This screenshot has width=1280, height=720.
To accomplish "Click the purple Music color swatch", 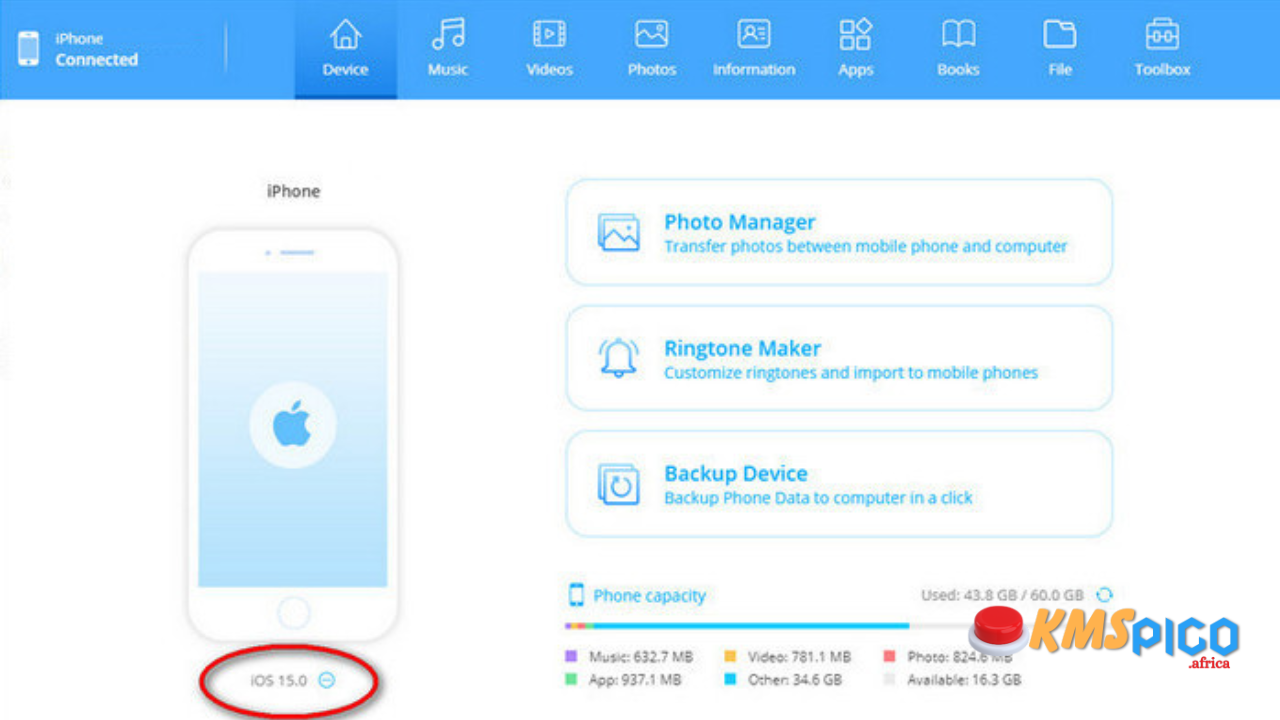I will [x=571, y=656].
